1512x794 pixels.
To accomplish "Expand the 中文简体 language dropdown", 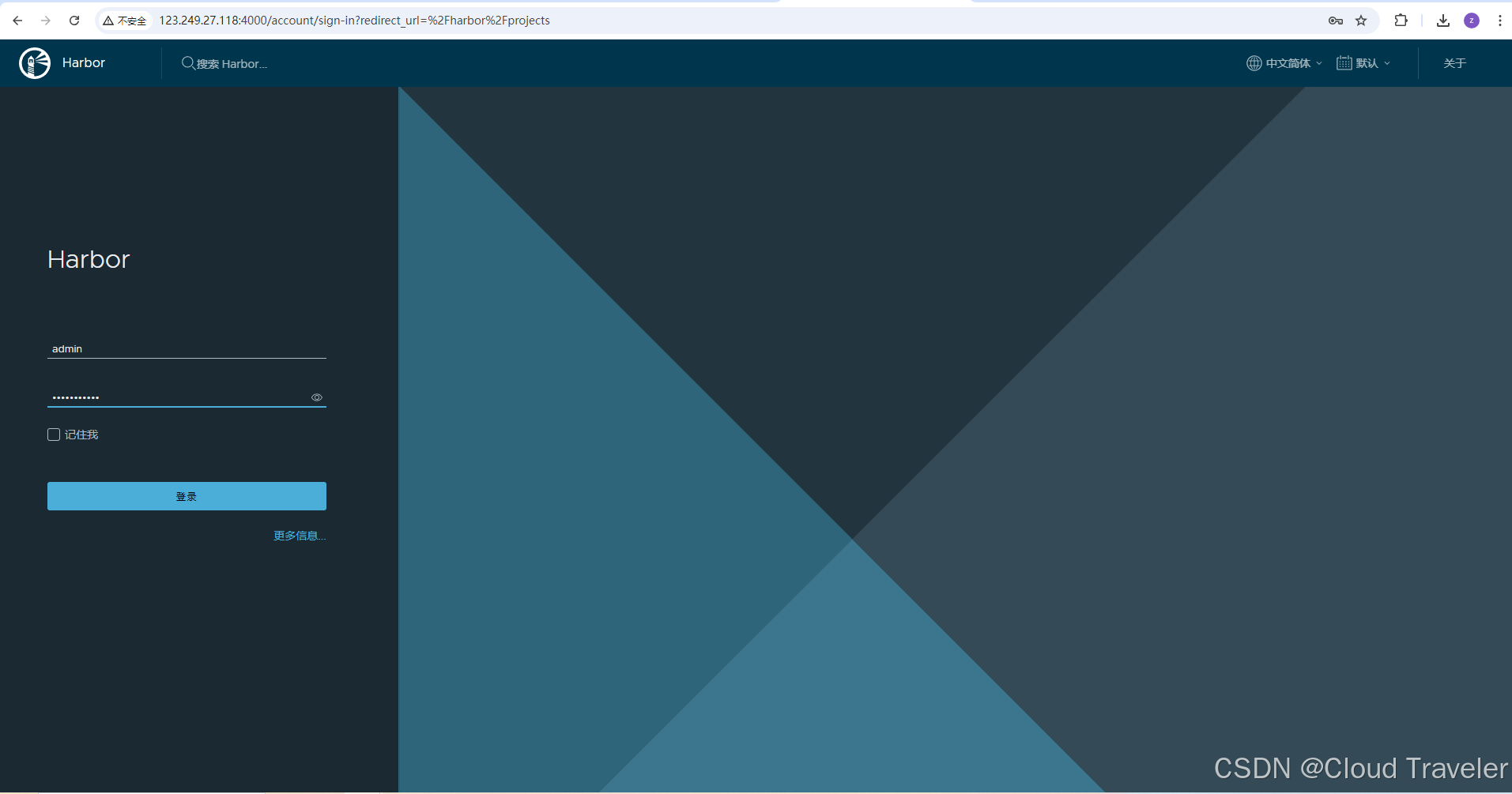I will point(1284,63).
